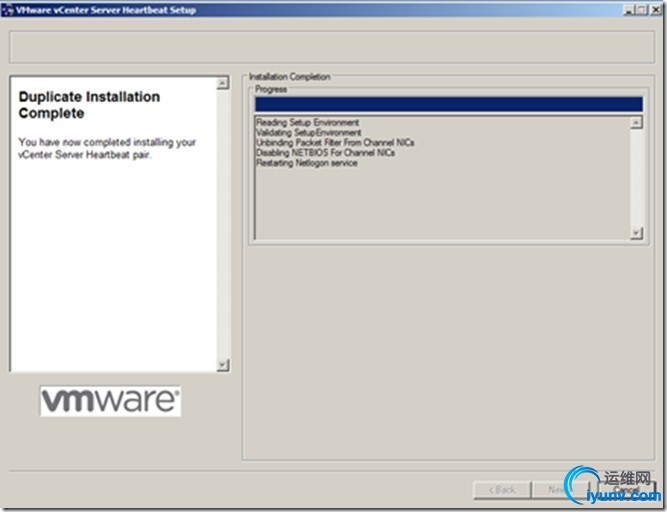Click the 'Progress' group label
This screenshot has width=667, height=512.
click(271, 89)
